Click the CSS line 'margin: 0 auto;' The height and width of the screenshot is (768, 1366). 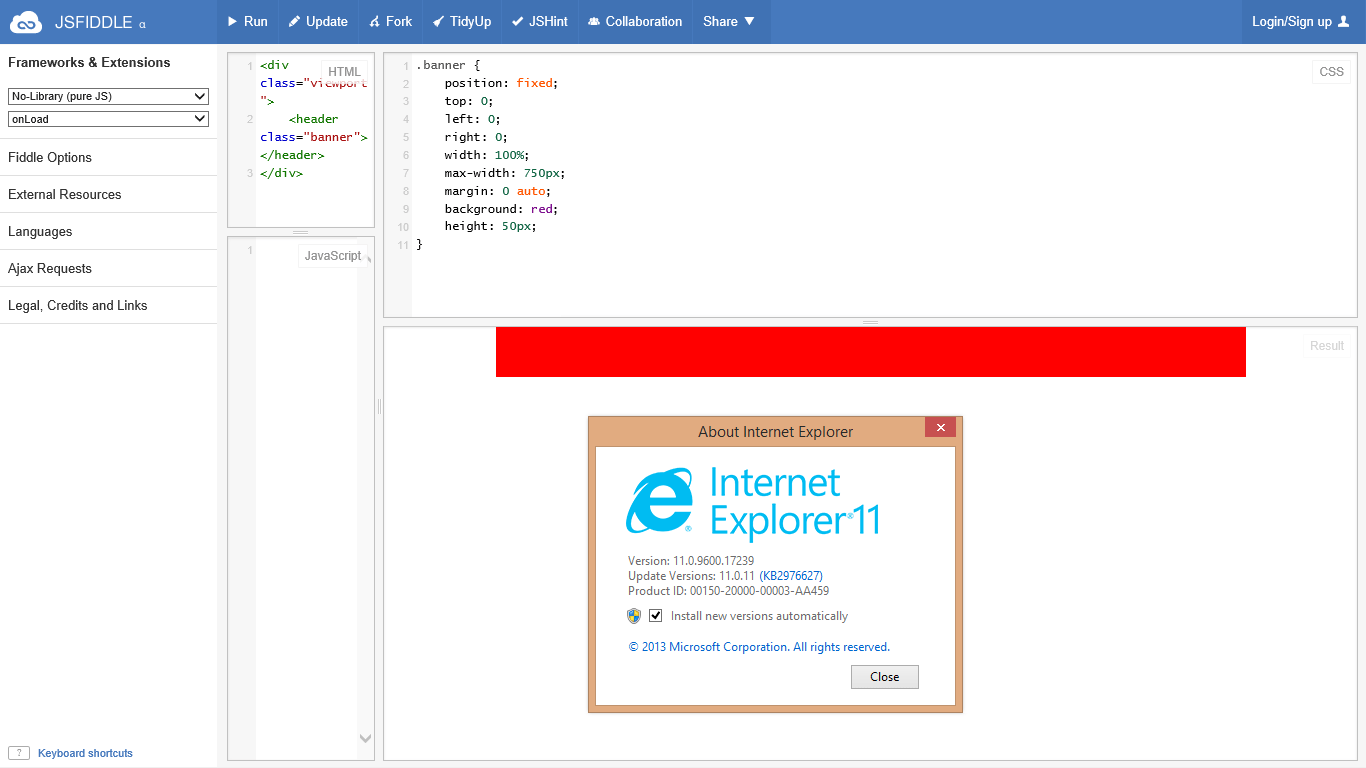[x=498, y=191]
